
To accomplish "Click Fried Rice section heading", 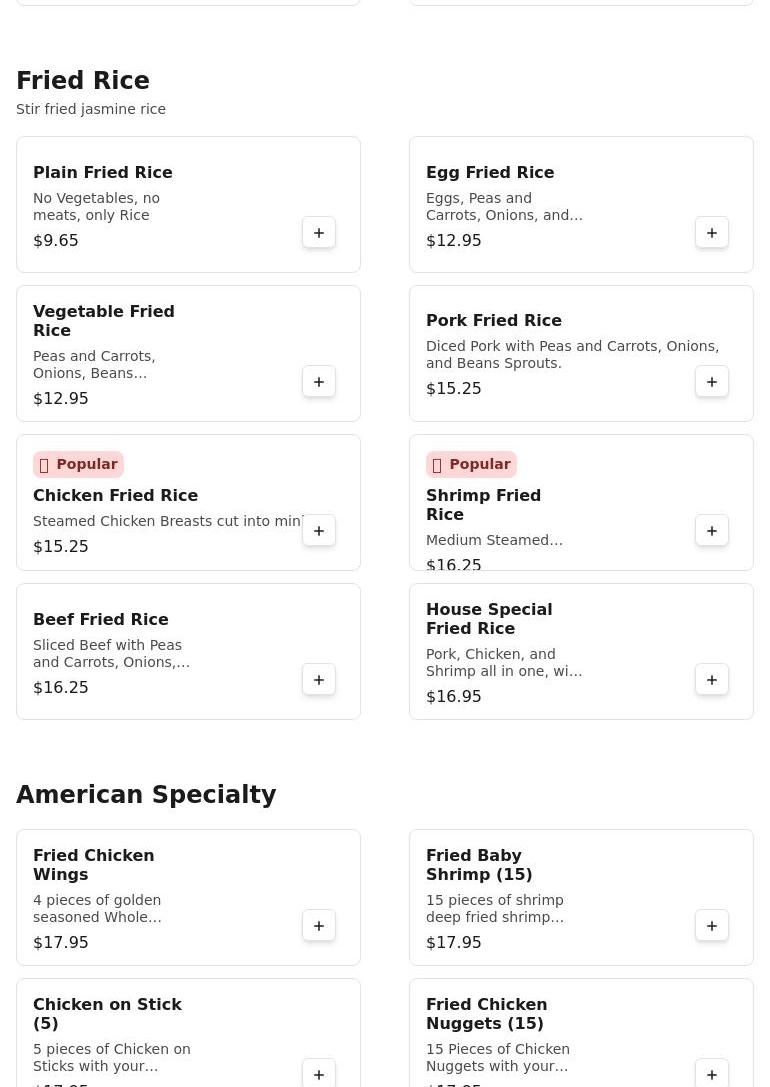I will point(83,81).
